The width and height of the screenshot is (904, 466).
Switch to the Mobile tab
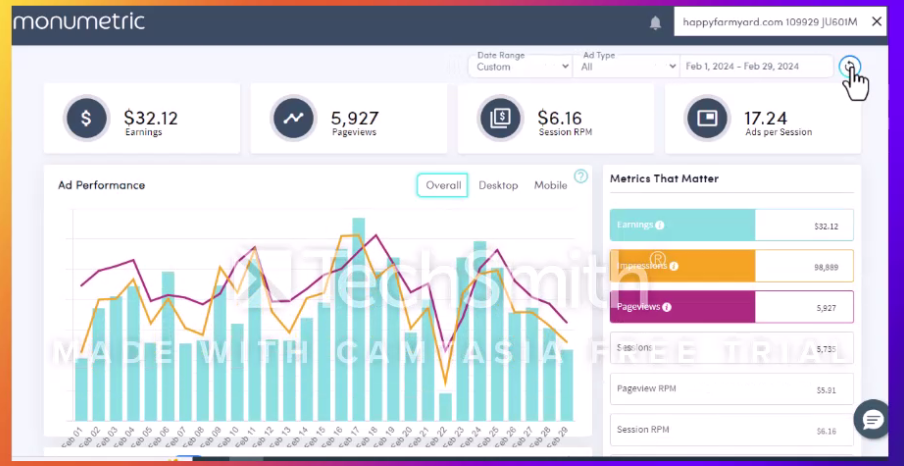[551, 185]
